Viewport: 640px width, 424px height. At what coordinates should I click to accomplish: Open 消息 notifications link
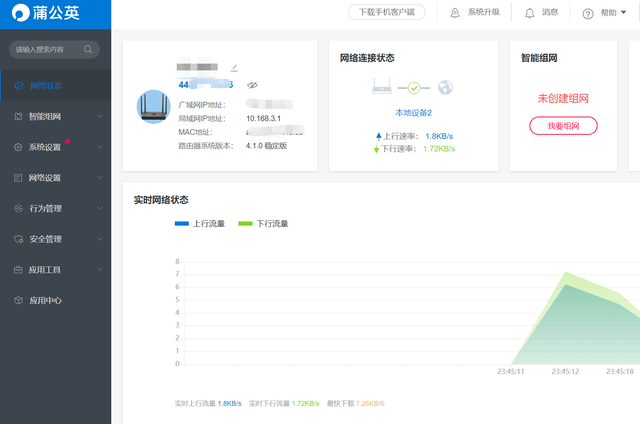pos(550,12)
